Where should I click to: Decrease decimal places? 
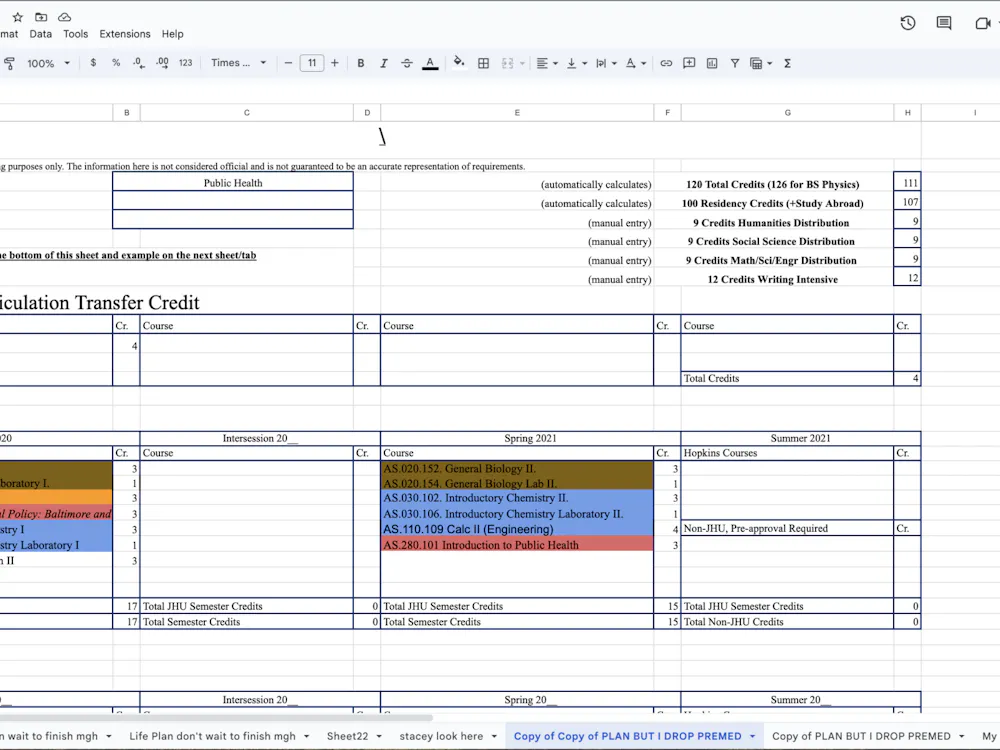tap(138, 63)
